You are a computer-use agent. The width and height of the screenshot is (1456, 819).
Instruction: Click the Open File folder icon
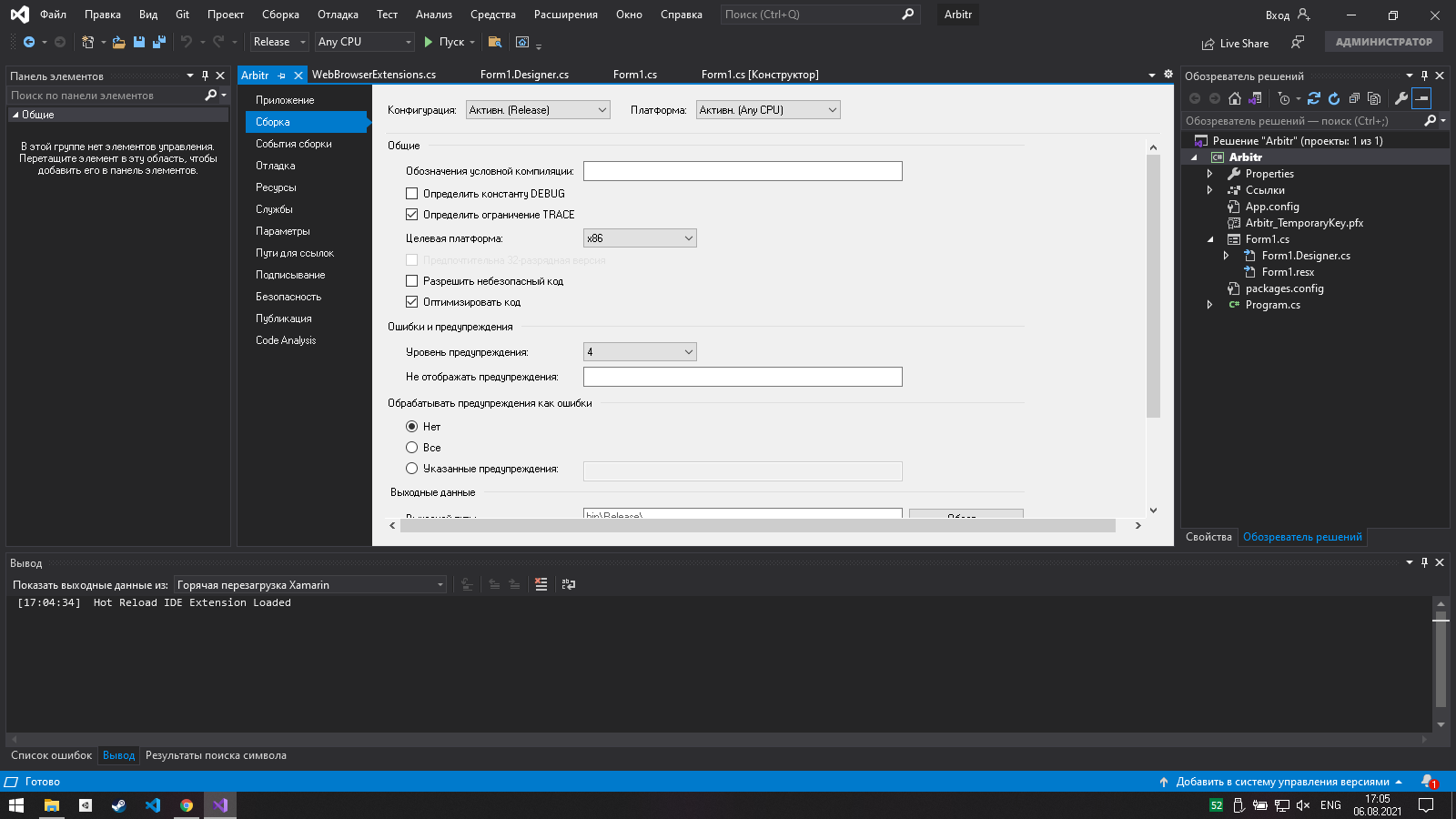click(118, 42)
